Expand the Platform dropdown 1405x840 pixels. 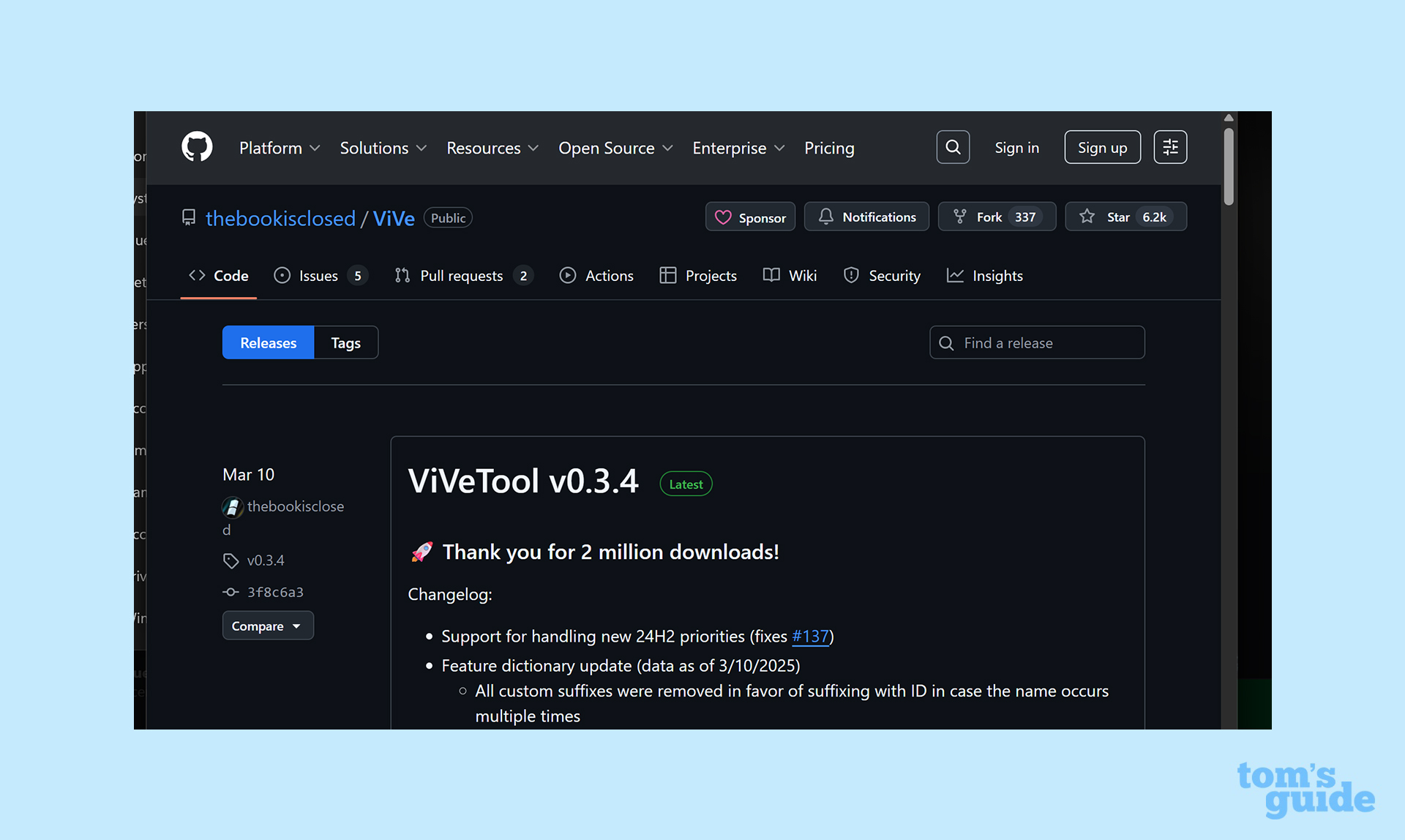coord(279,148)
